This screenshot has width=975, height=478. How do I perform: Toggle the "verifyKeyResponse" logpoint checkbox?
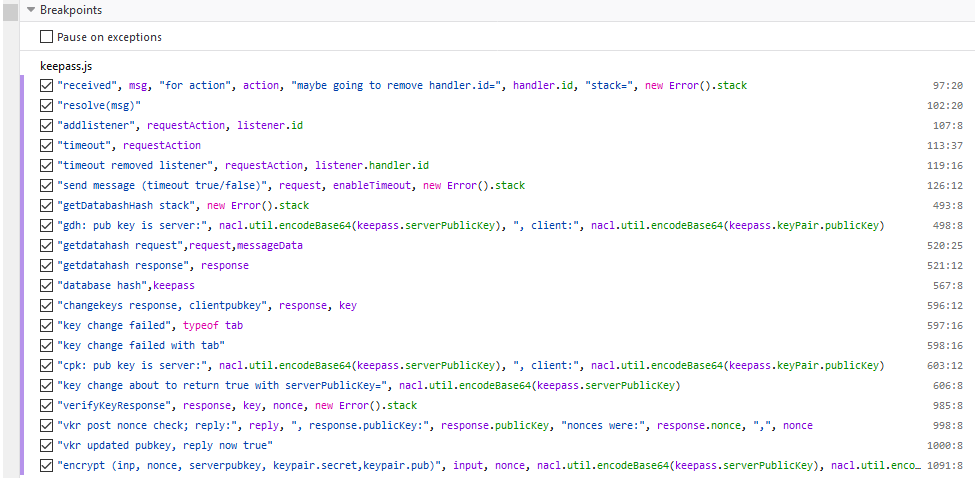[x=46, y=405]
